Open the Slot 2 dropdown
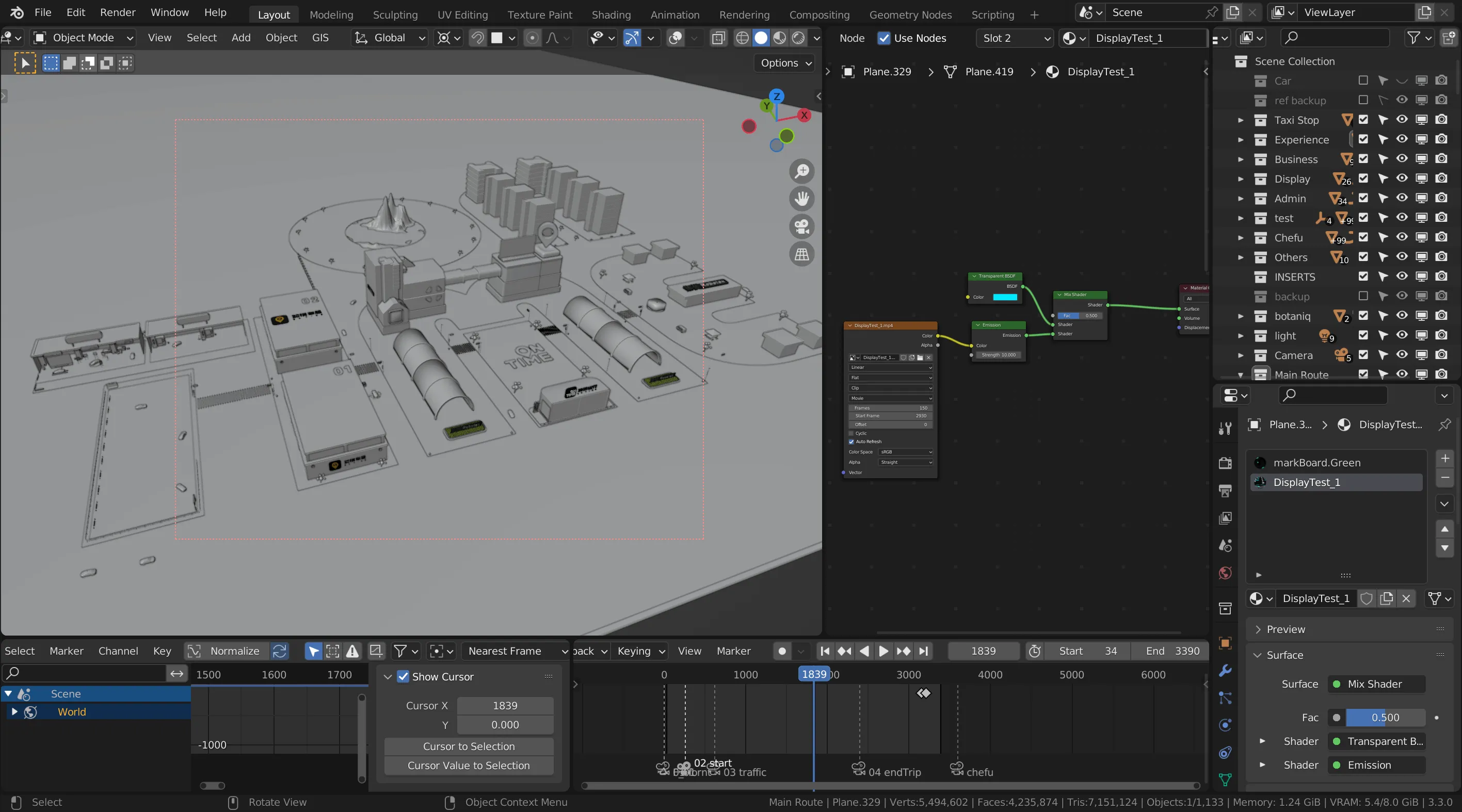The width and height of the screenshot is (1462, 812). coord(1015,38)
